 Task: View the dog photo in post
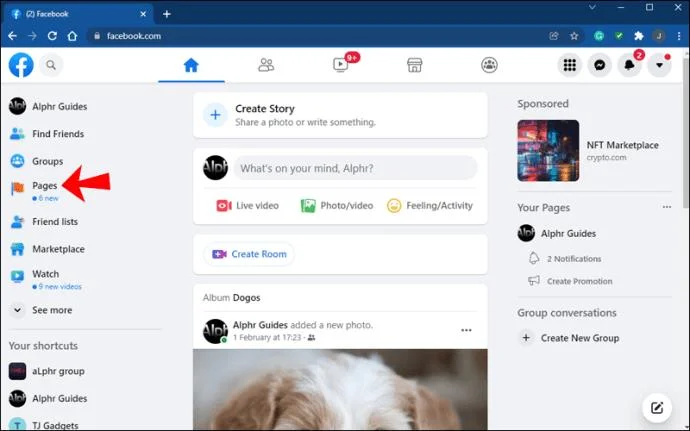click(340, 389)
